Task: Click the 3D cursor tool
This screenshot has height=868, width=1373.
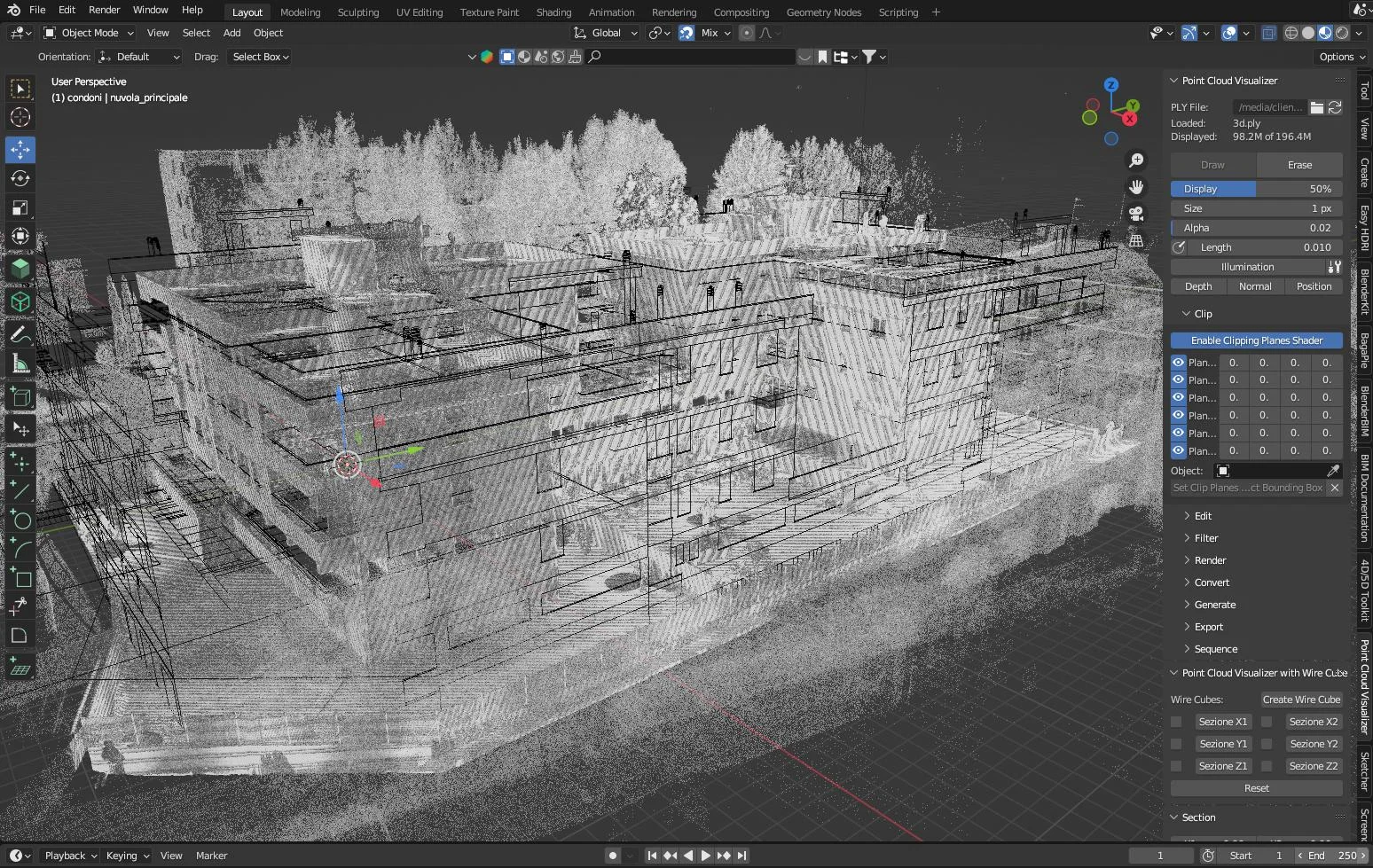Action: point(20,117)
